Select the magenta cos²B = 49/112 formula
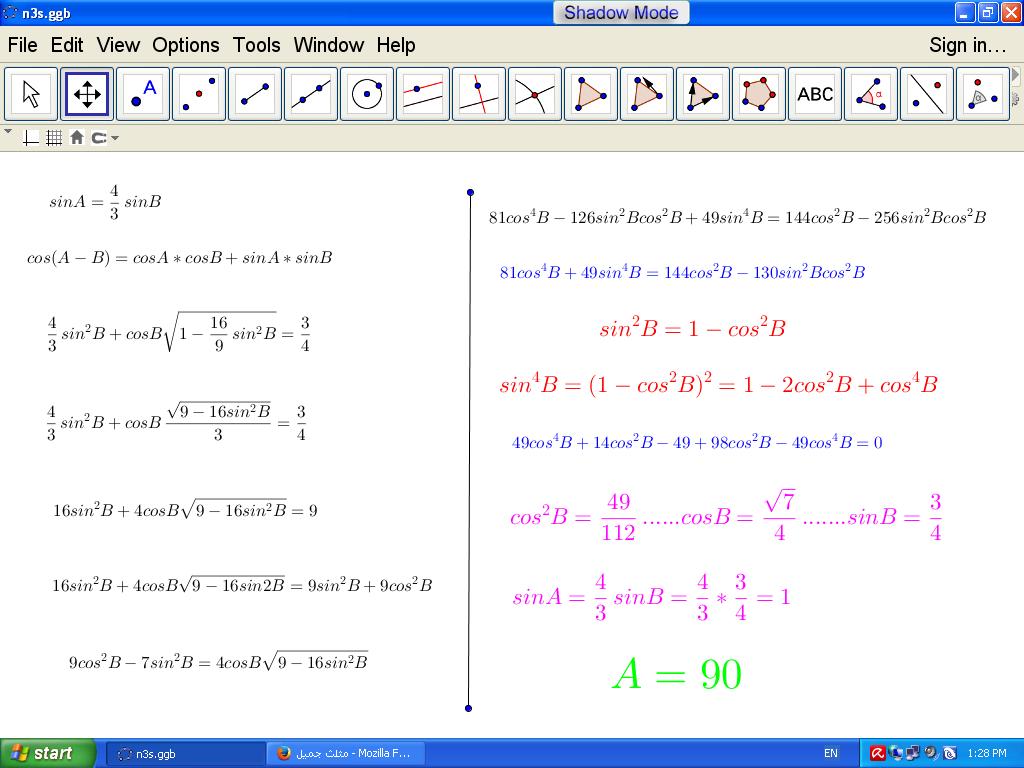Image resolution: width=1024 pixels, height=768 pixels. 726,518
